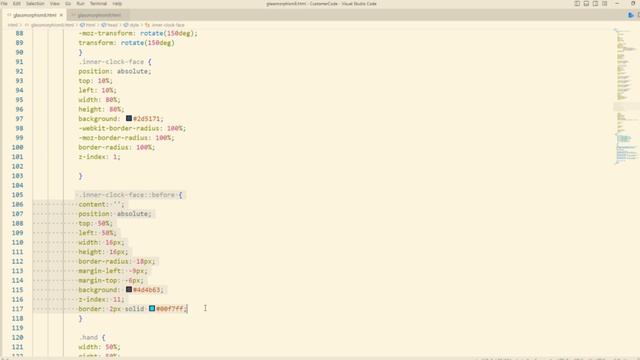This screenshot has width=640, height=360.
Task: Run the file with the blue play icon
Action: (631, 15)
